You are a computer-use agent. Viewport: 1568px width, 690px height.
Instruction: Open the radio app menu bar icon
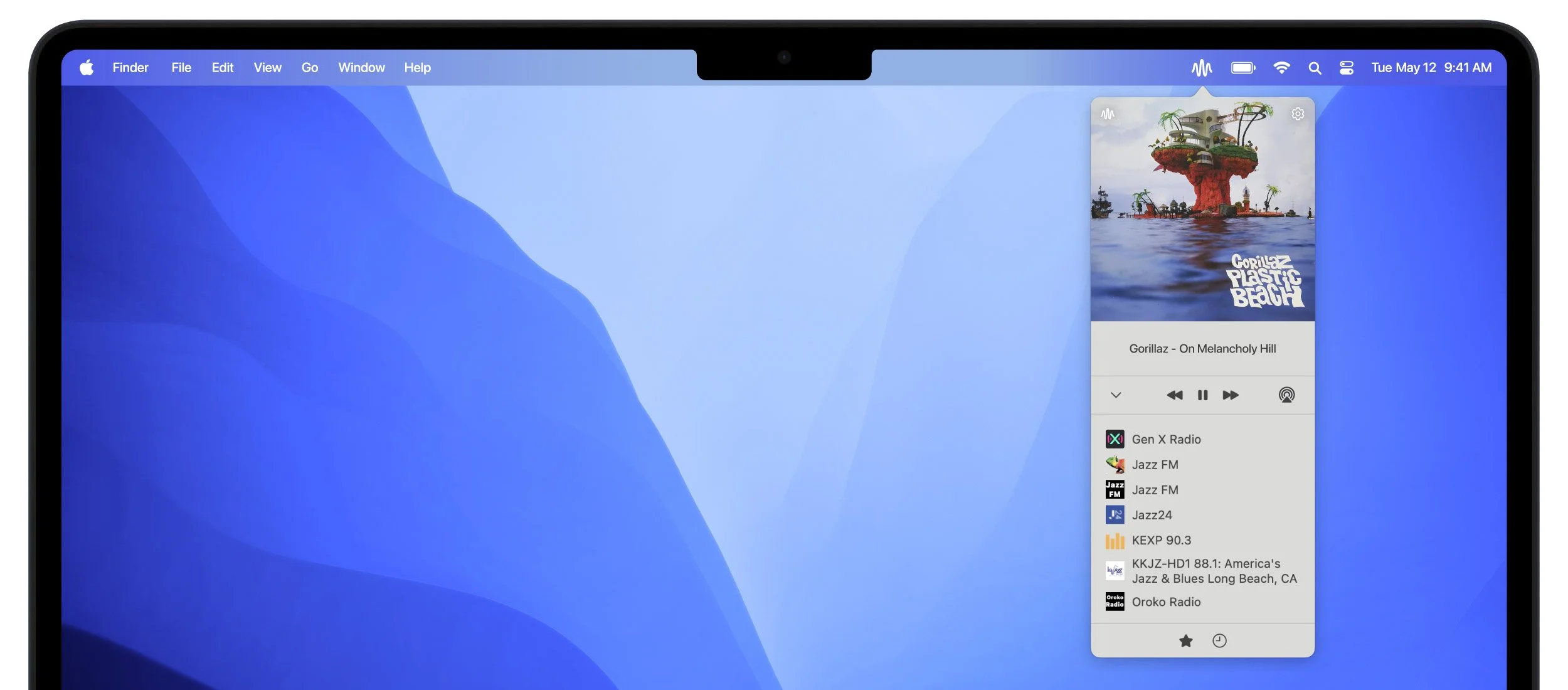coord(1202,67)
